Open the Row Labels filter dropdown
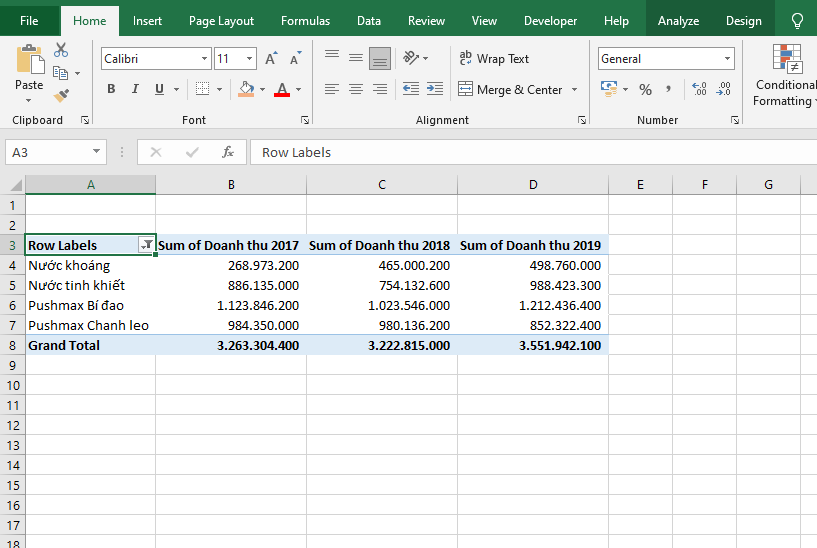 click(147, 245)
